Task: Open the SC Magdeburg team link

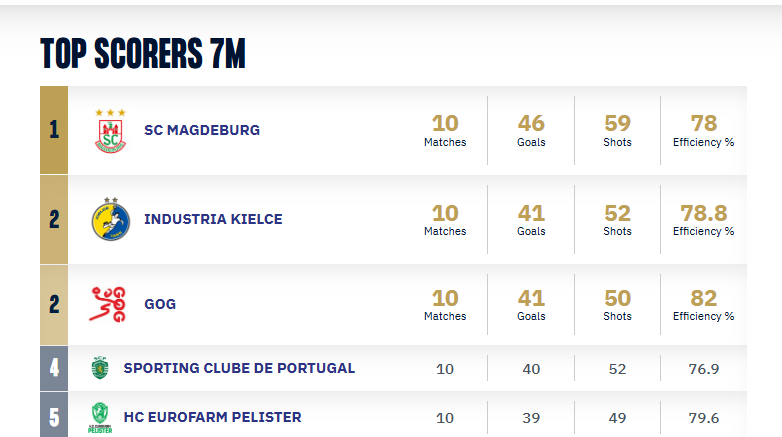Action: tap(202, 130)
